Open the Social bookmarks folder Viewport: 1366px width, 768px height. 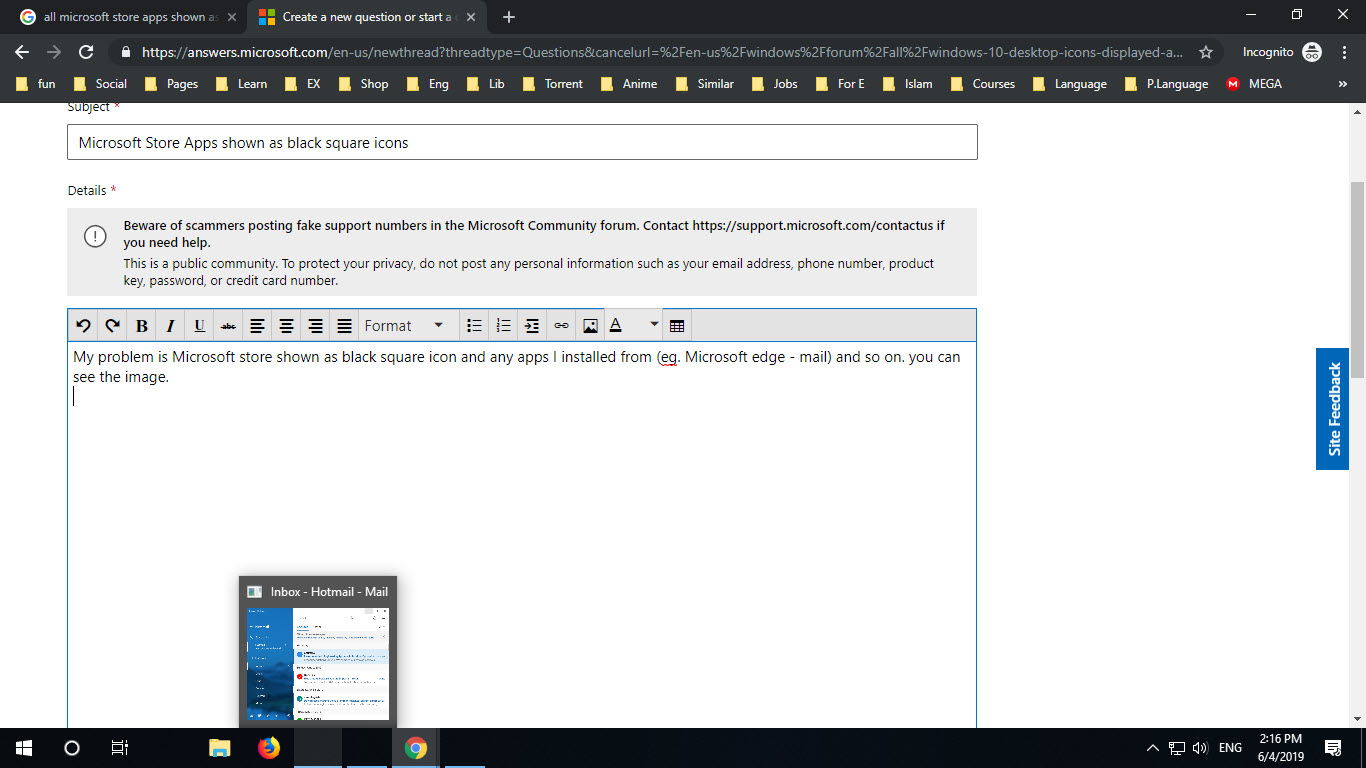point(100,84)
